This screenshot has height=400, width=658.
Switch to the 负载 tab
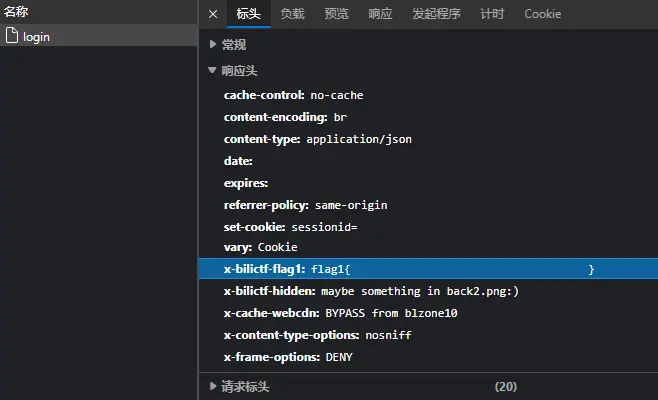[292, 14]
